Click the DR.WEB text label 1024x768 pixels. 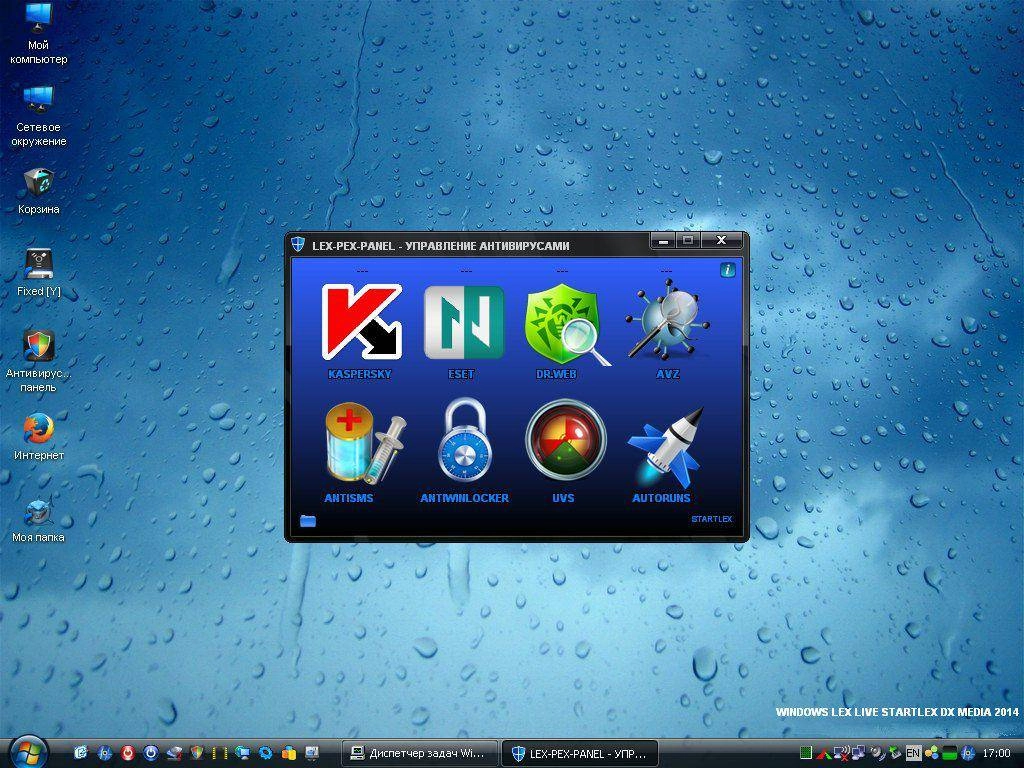(x=556, y=374)
